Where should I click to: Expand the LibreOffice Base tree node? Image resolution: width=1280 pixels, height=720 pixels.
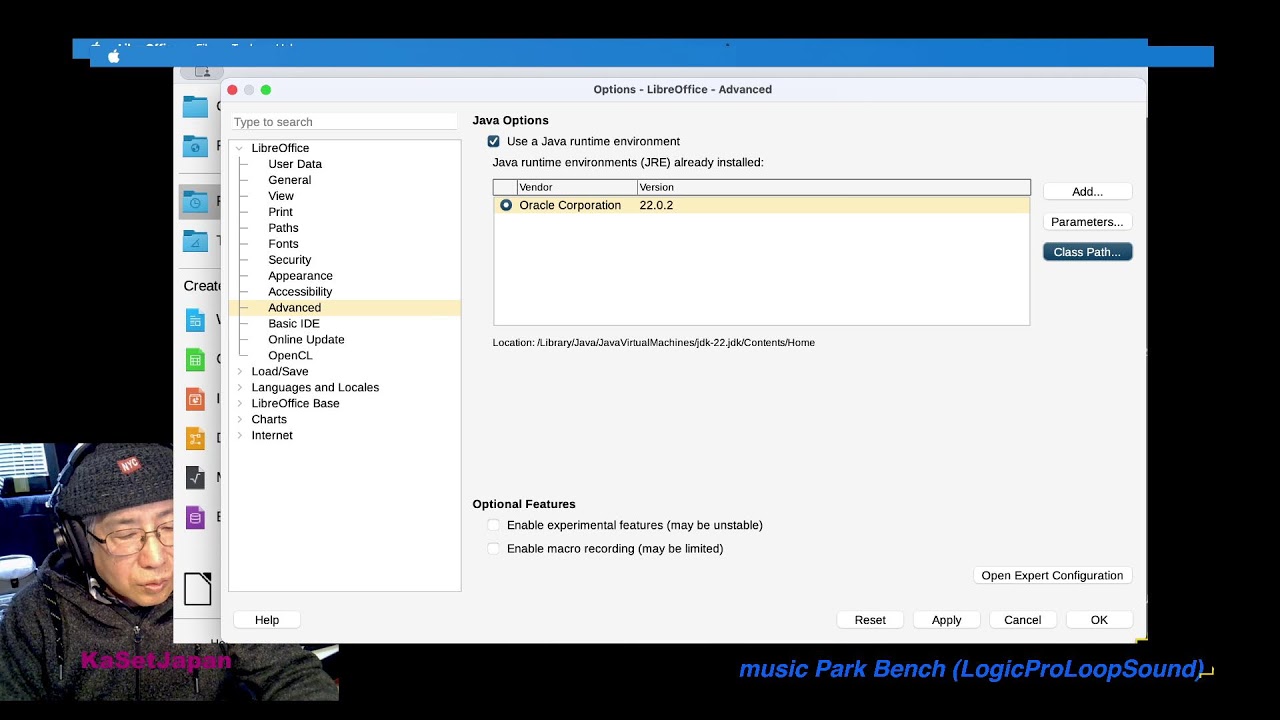239,403
